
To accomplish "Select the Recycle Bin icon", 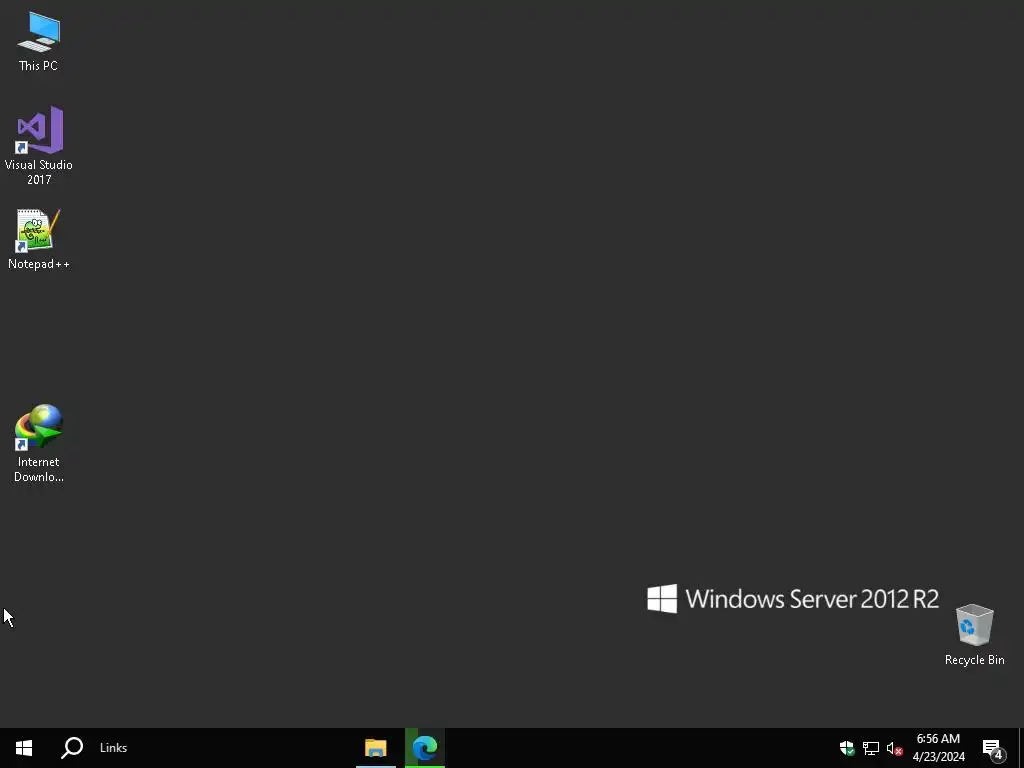I will click(974, 635).
